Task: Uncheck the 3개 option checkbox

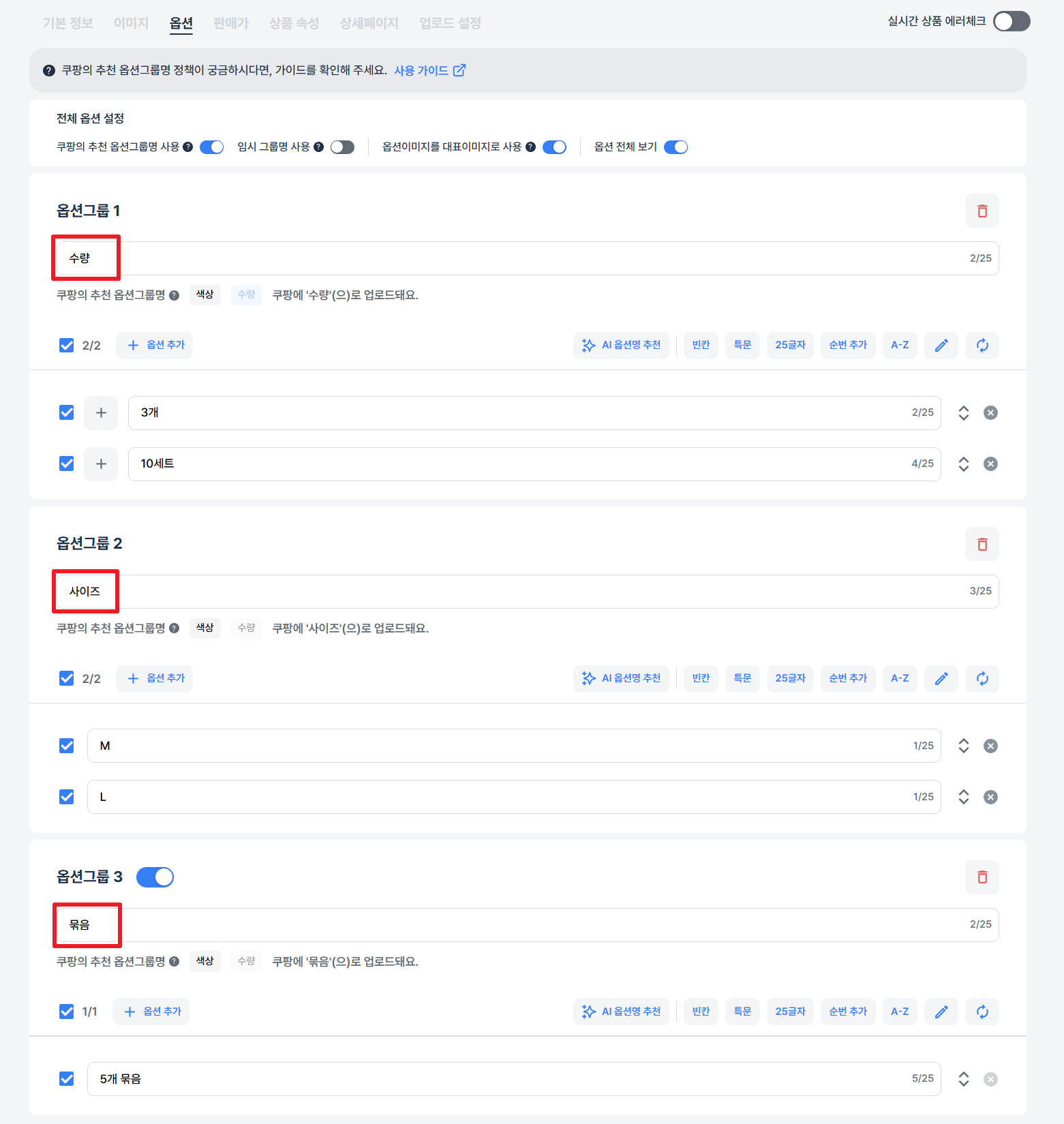Action: click(x=66, y=412)
